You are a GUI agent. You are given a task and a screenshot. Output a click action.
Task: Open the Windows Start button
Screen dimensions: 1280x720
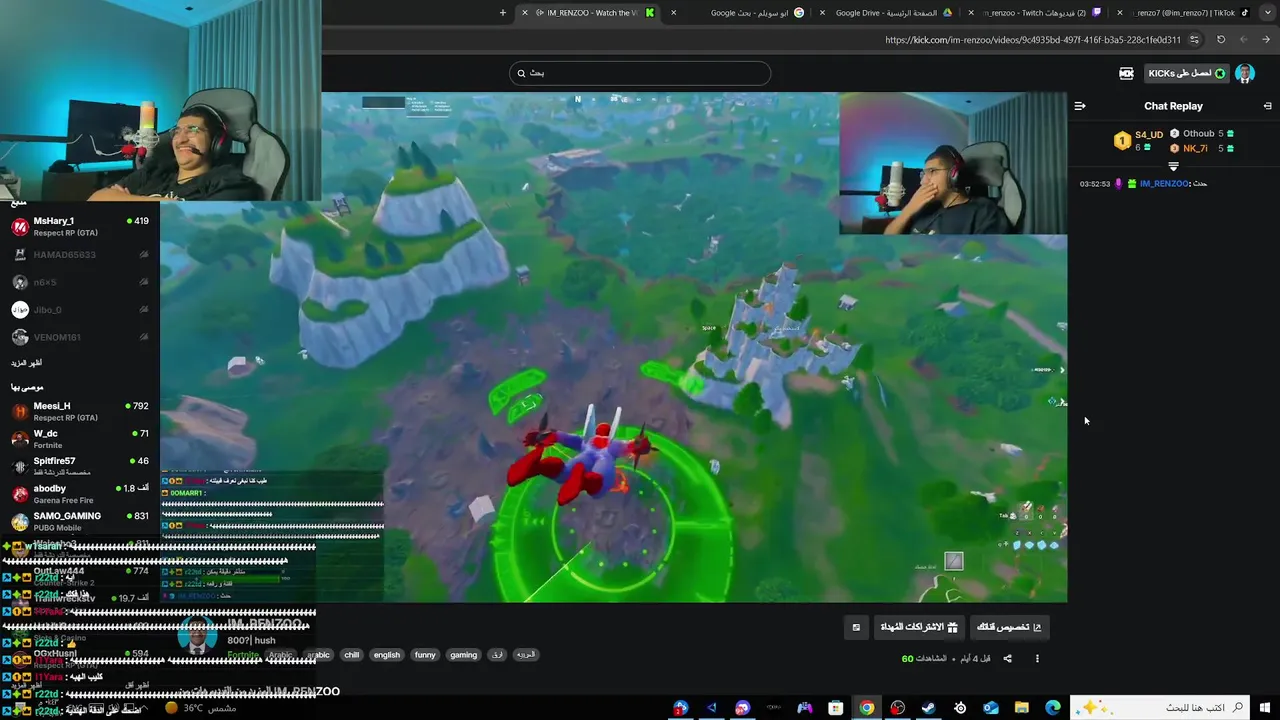click(x=1265, y=708)
